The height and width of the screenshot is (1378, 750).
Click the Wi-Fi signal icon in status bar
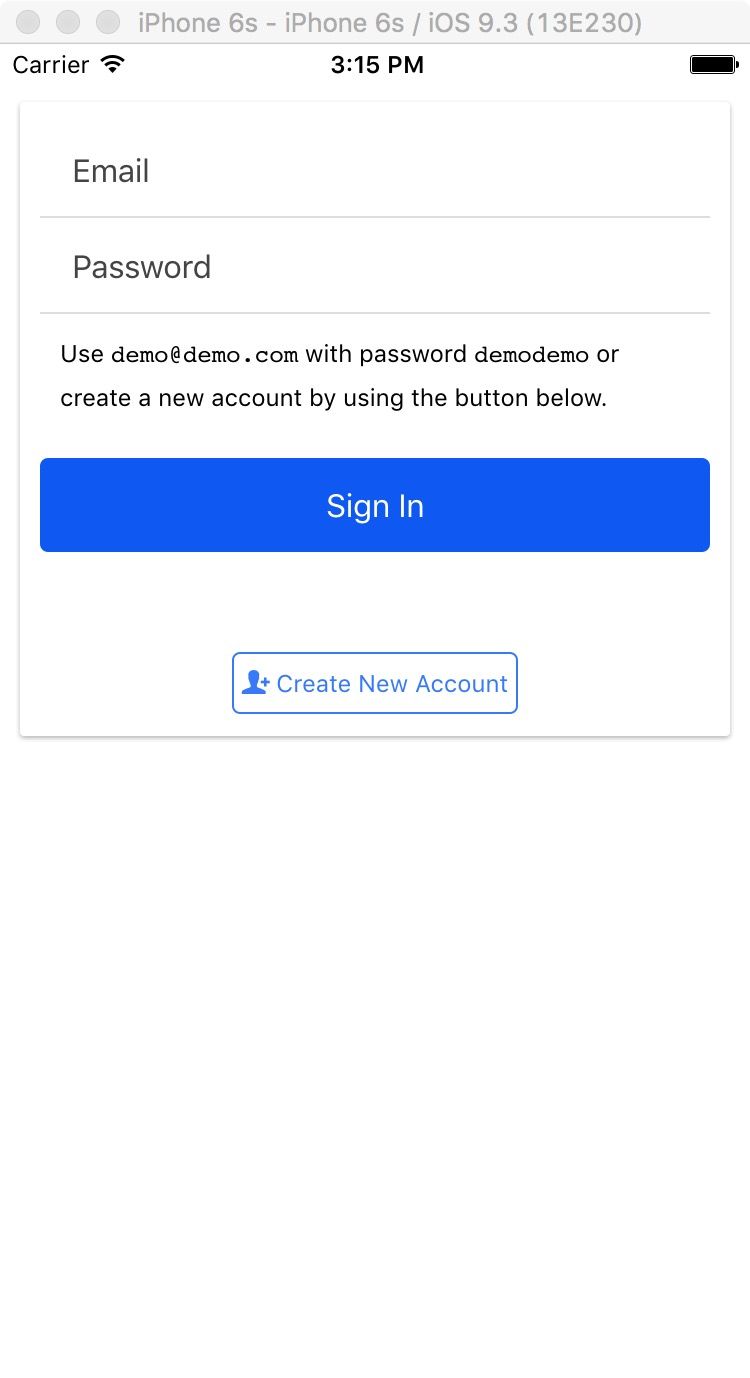tap(113, 65)
